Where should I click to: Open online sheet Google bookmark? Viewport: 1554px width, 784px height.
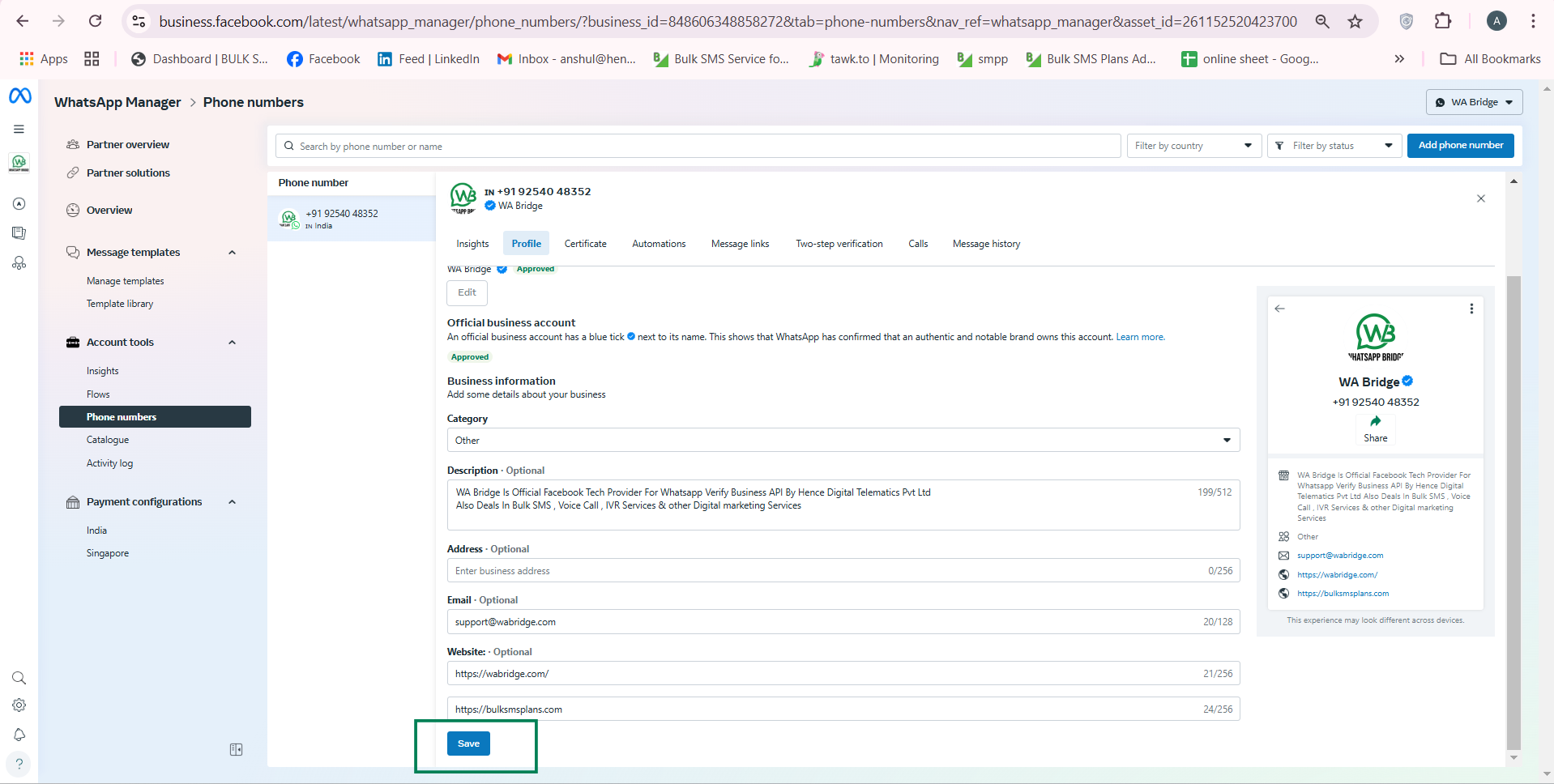[1250, 59]
